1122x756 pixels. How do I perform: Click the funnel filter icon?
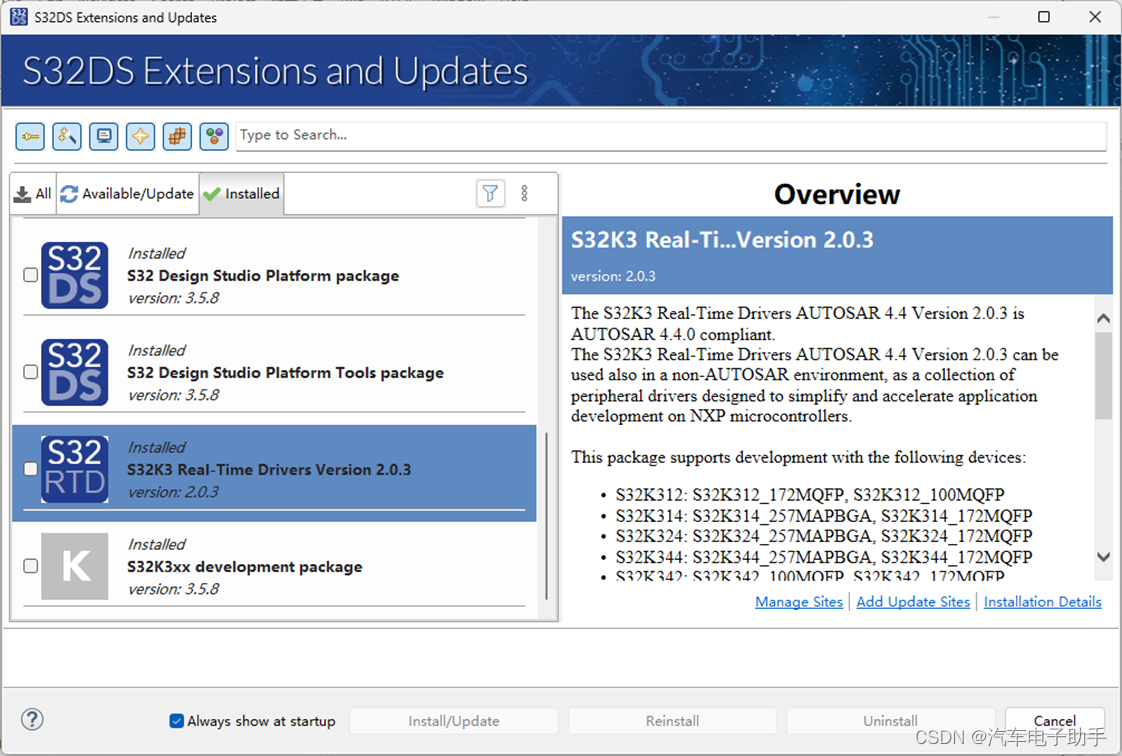490,193
